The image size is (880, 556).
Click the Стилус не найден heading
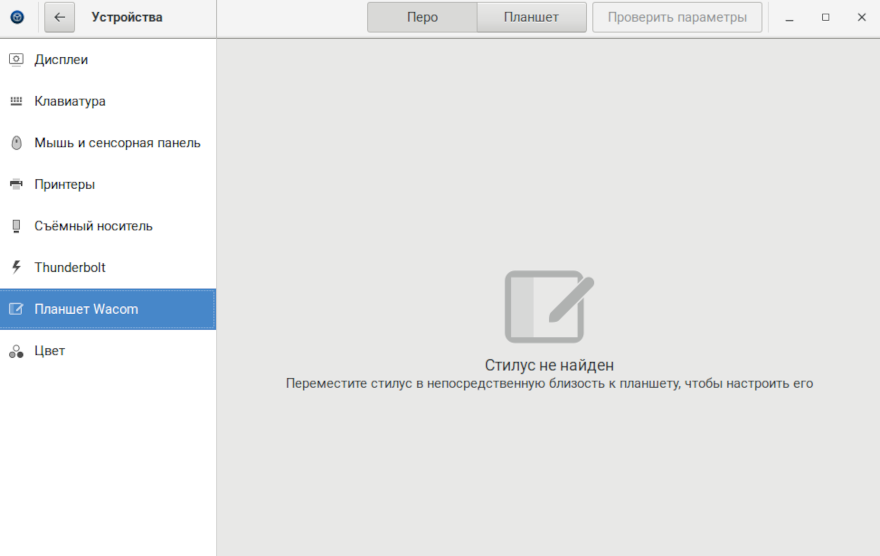[549, 365]
